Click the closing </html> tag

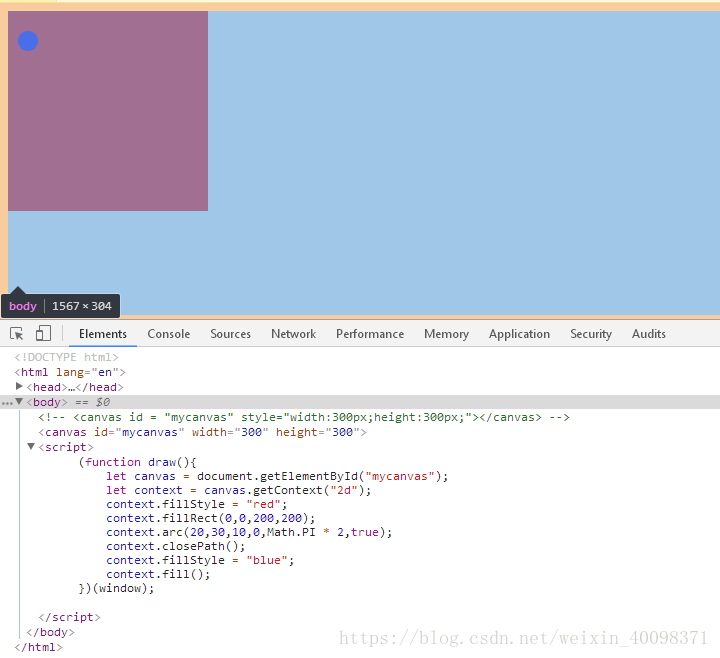[38, 647]
